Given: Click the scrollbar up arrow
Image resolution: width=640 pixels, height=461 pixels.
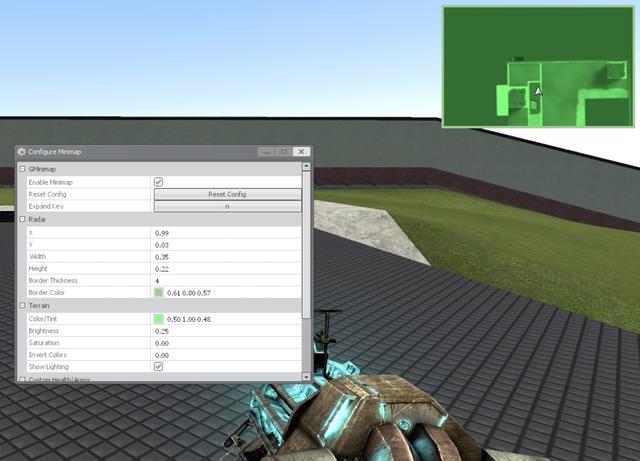Looking at the screenshot, I should coord(307,168).
